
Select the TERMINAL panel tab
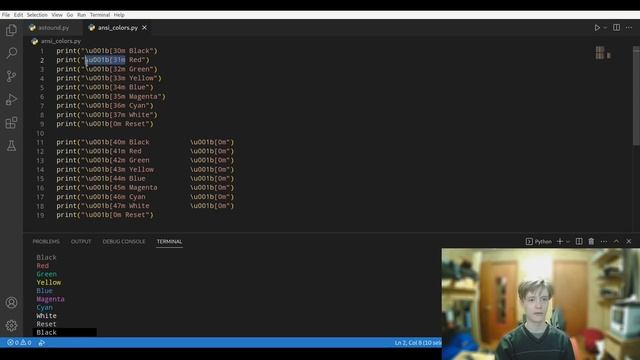click(169, 242)
